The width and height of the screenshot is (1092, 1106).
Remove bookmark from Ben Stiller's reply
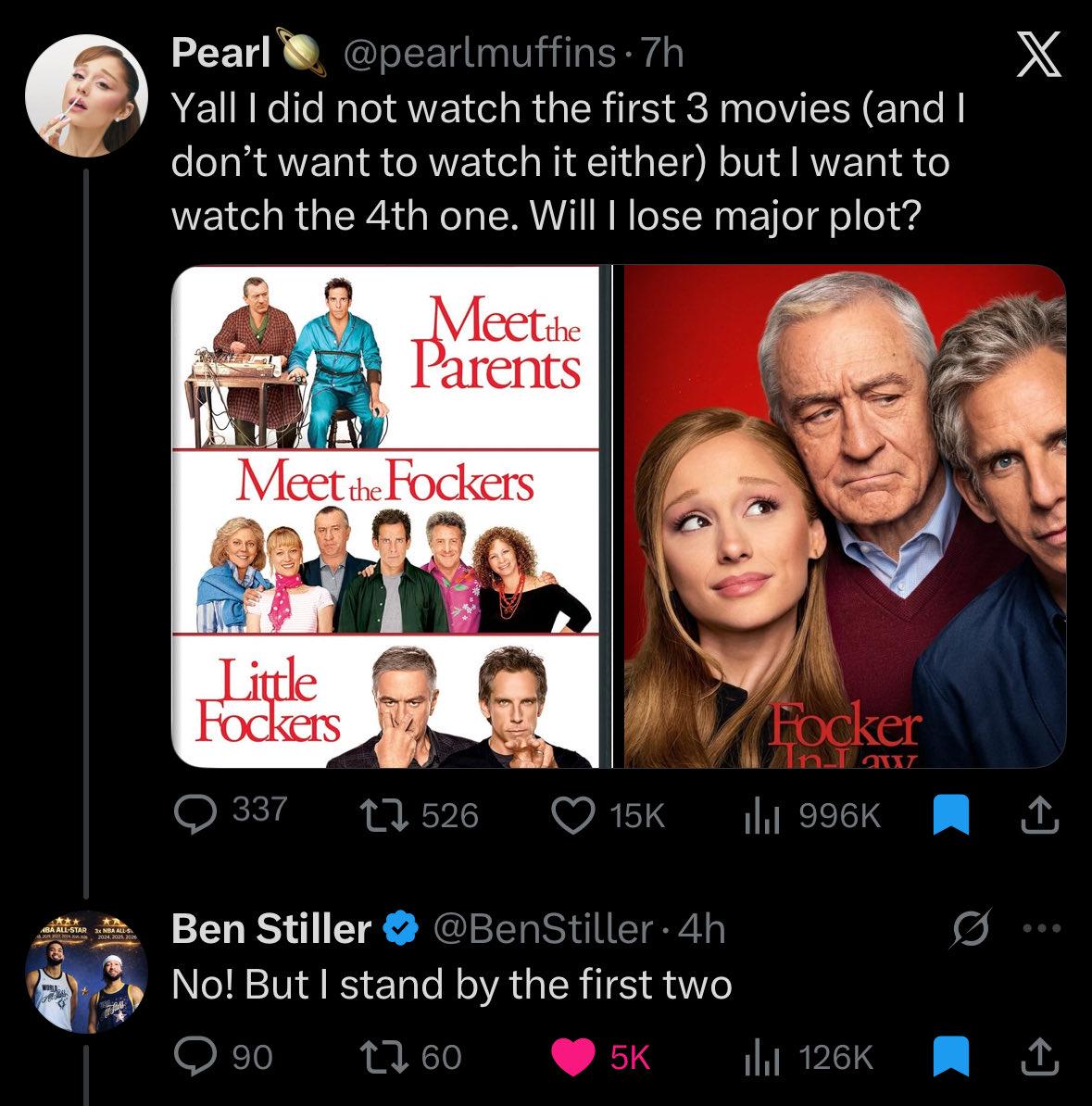point(948,1056)
